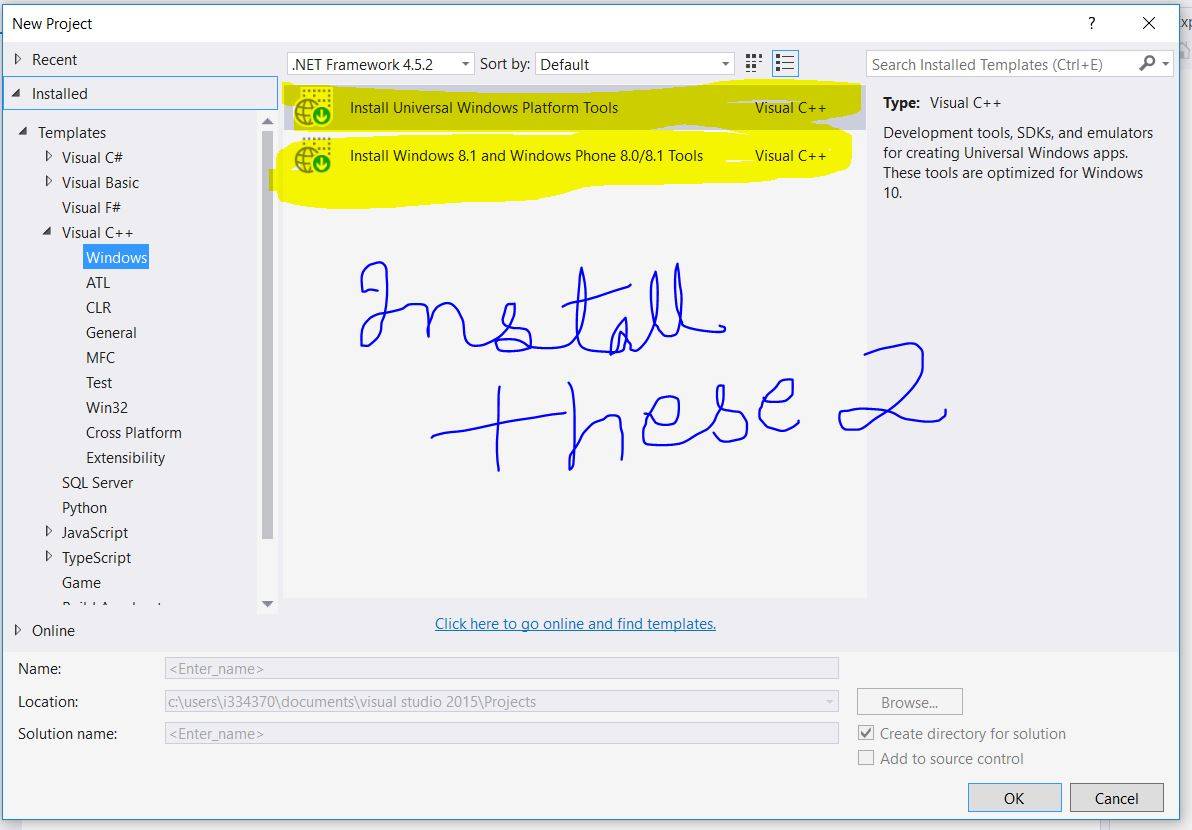Image resolution: width=1192 pixels, height=830 pixels.
Task: Switch to small icons view
Action: 754,64
